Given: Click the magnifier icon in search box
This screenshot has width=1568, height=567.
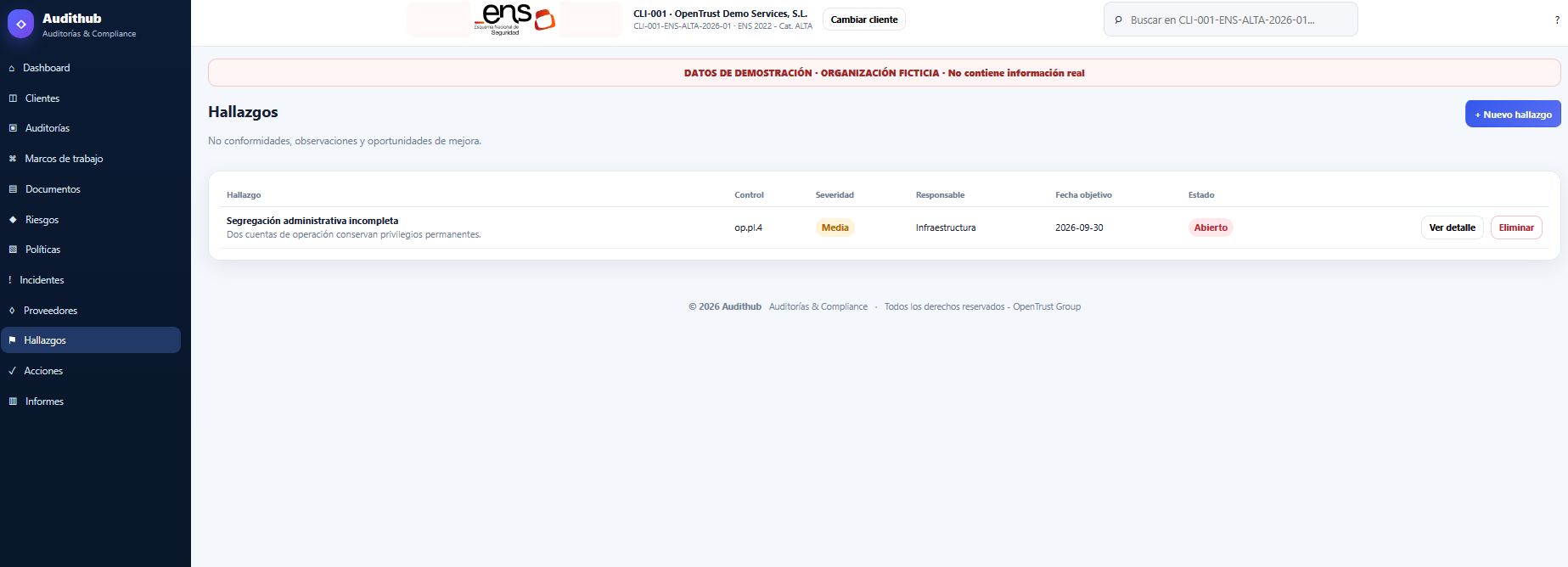Looking at the screenshot, I should pyautogui.click(x=1118, y=20).
